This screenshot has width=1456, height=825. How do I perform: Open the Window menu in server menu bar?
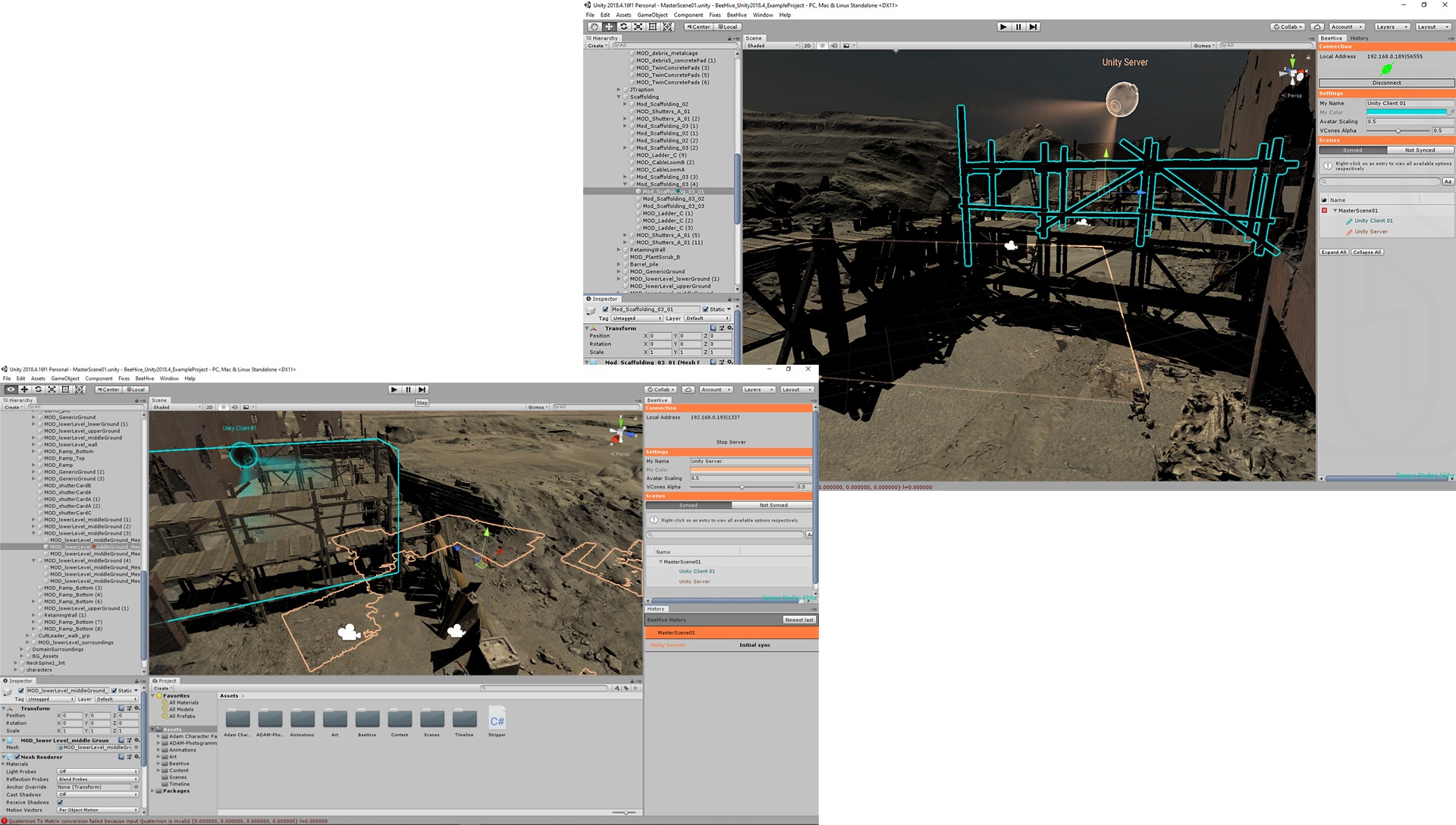tap(169, 378)
